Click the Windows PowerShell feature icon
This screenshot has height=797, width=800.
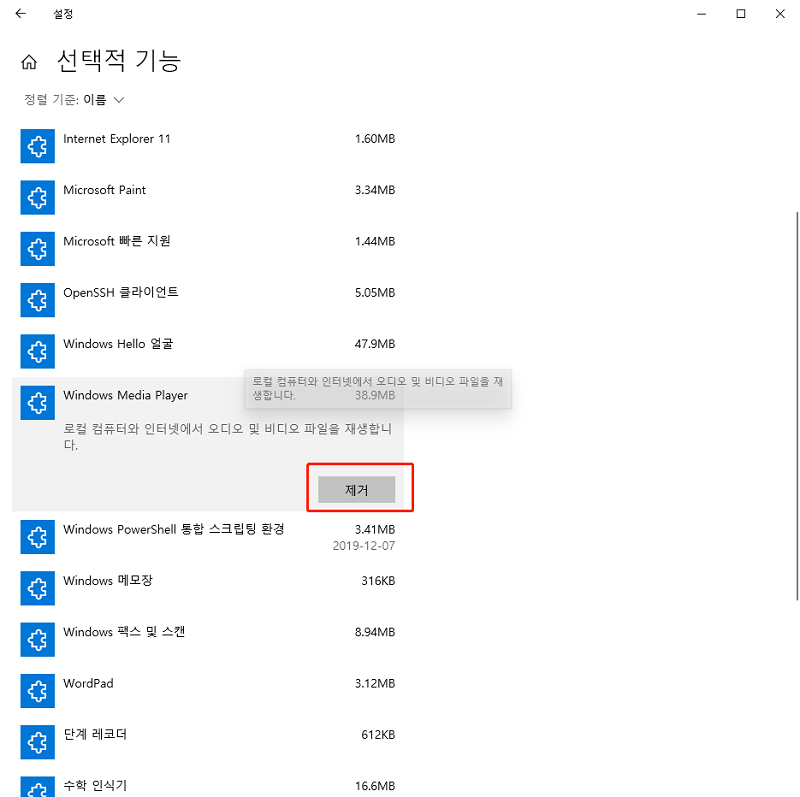click(x=38, y=537)
